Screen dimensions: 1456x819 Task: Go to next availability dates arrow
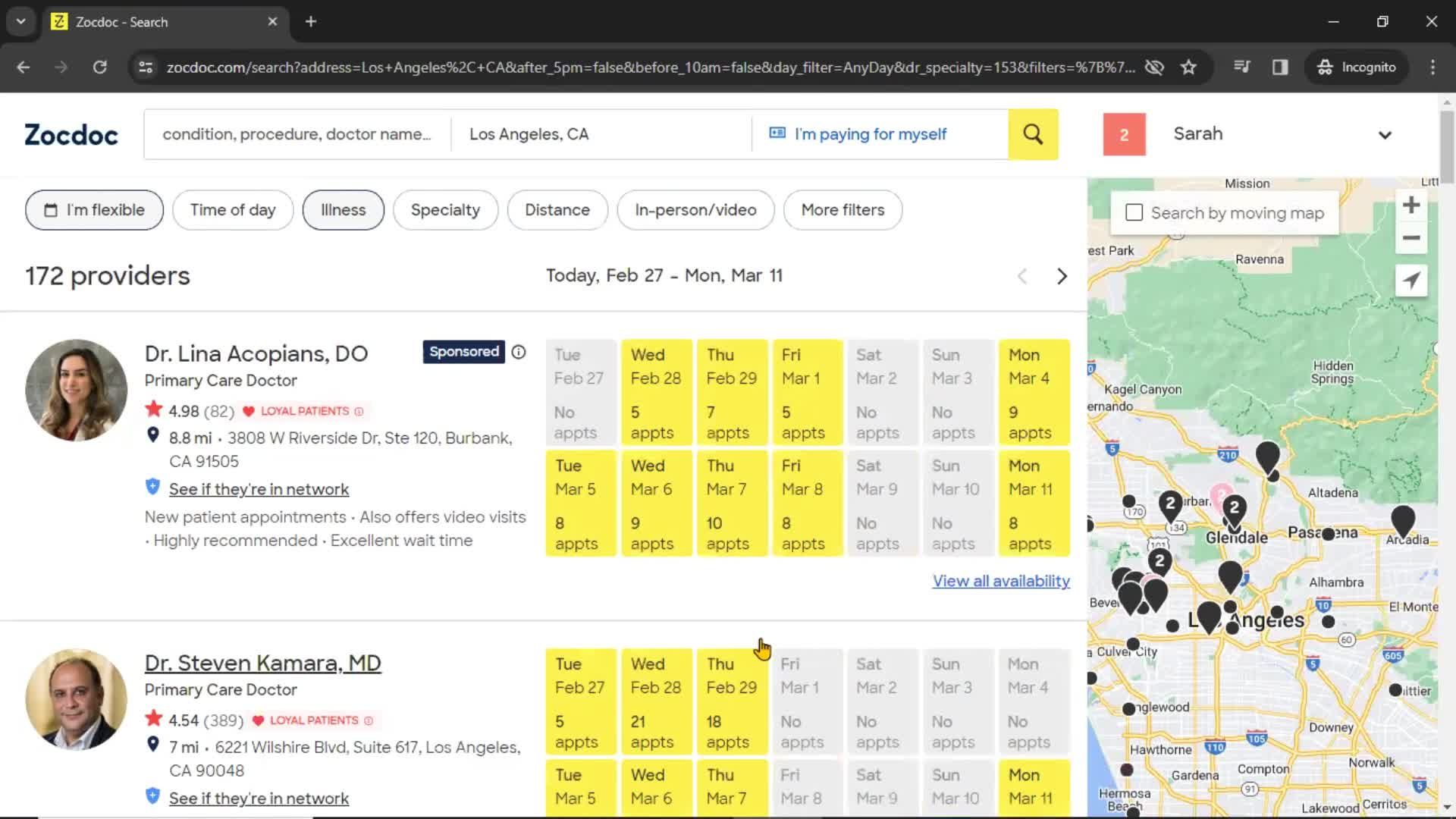coord(1062,276)
